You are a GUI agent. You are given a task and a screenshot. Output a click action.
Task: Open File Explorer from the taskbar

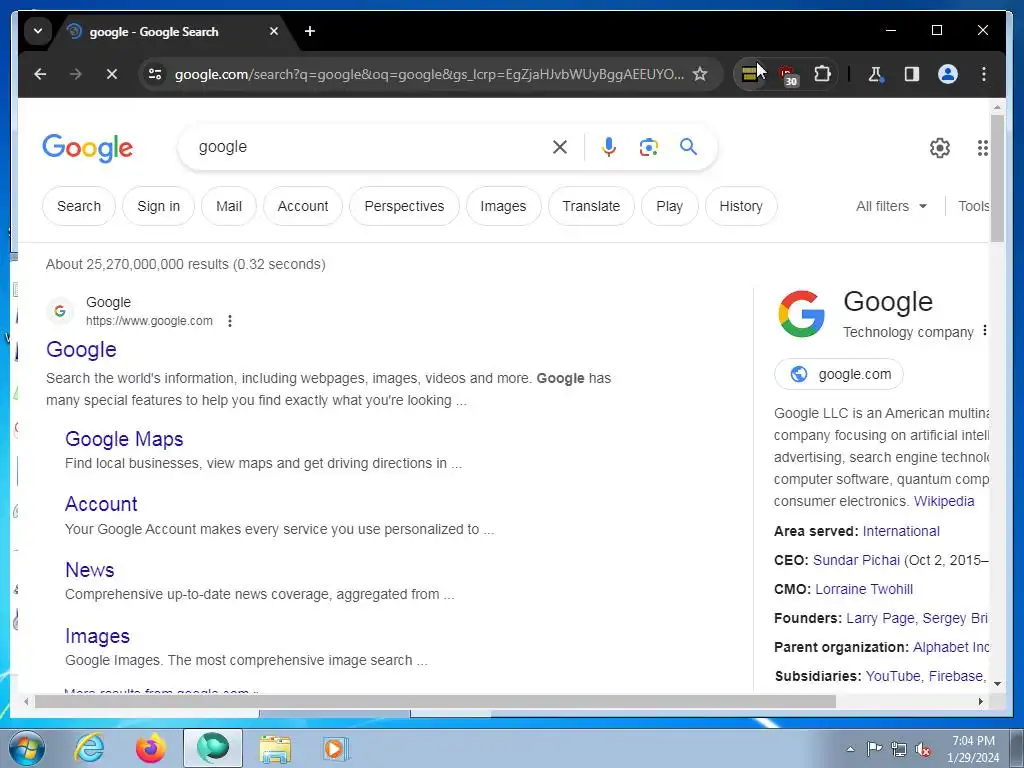click(x=275, y=749)
